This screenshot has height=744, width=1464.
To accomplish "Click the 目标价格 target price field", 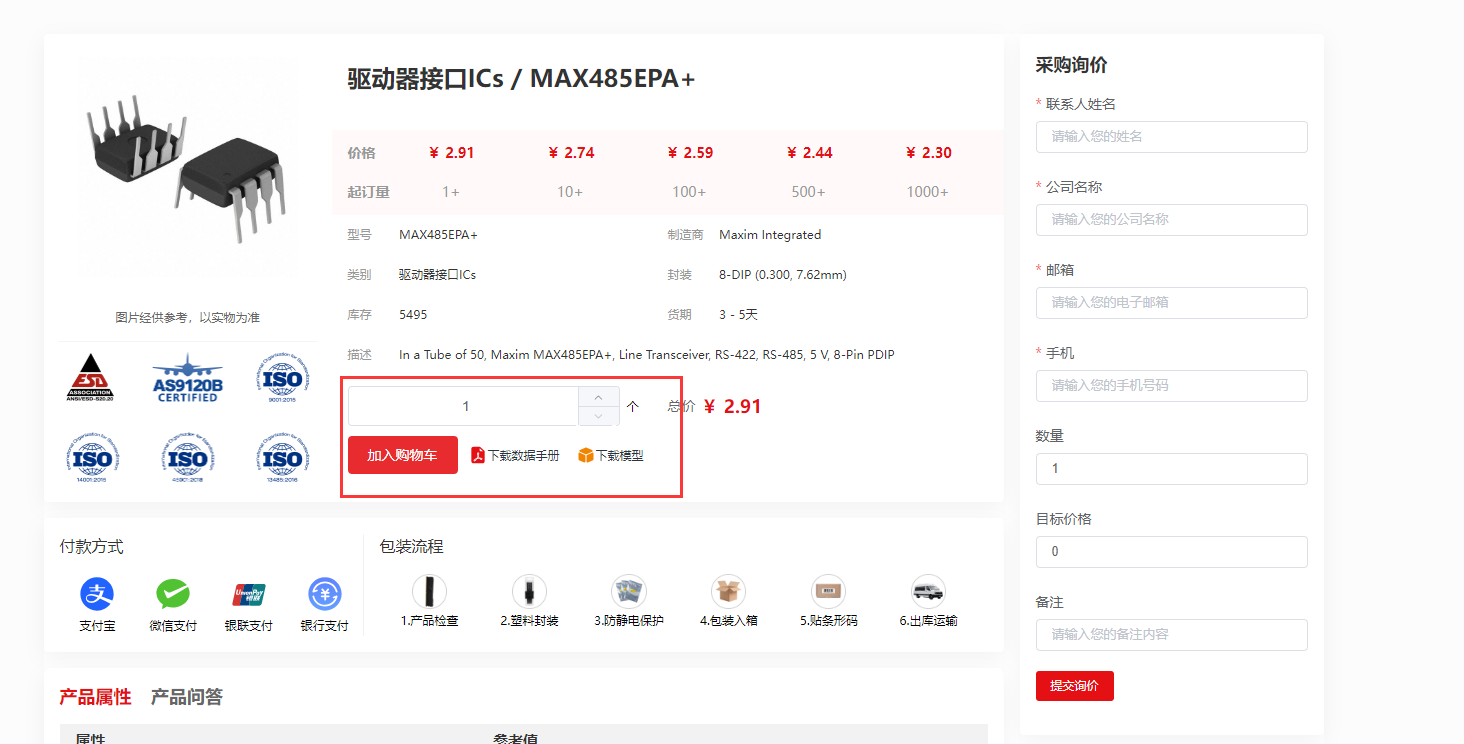I will pos(1171,552).
